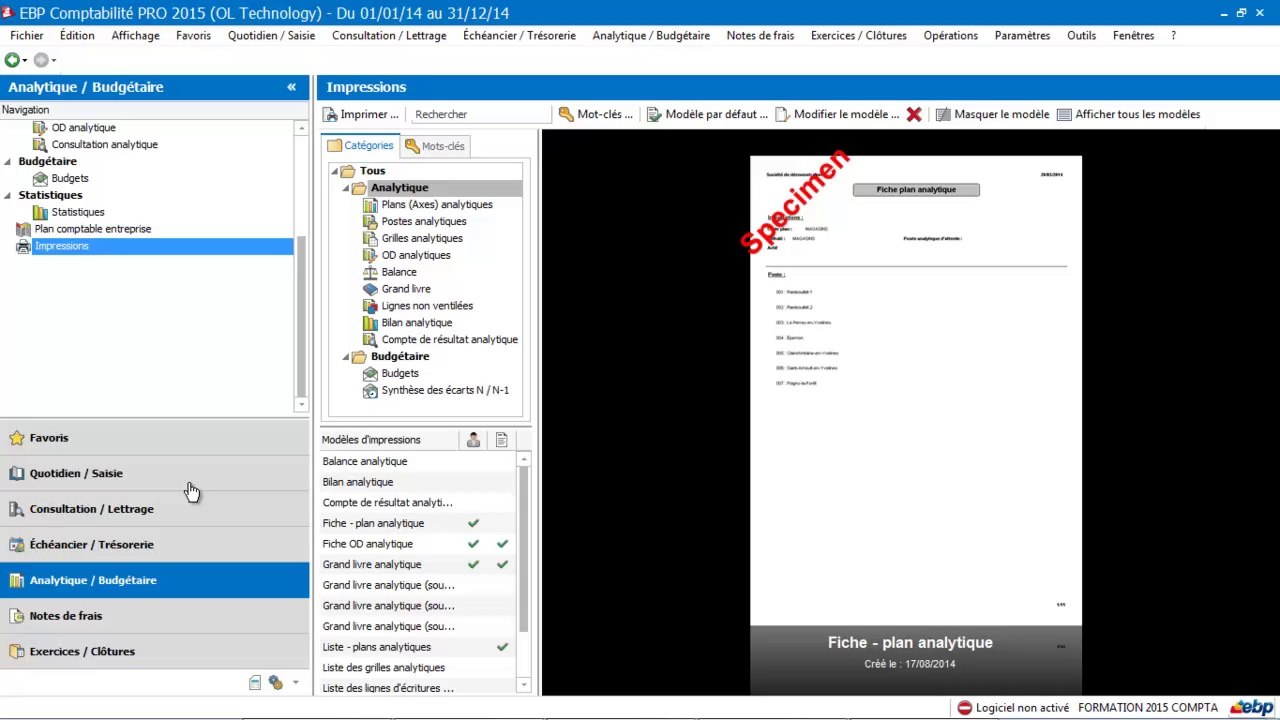Open Plan comptable entreprise in navigation
1280x720 pixels.
pyautogui.click(x=93, y=229)
